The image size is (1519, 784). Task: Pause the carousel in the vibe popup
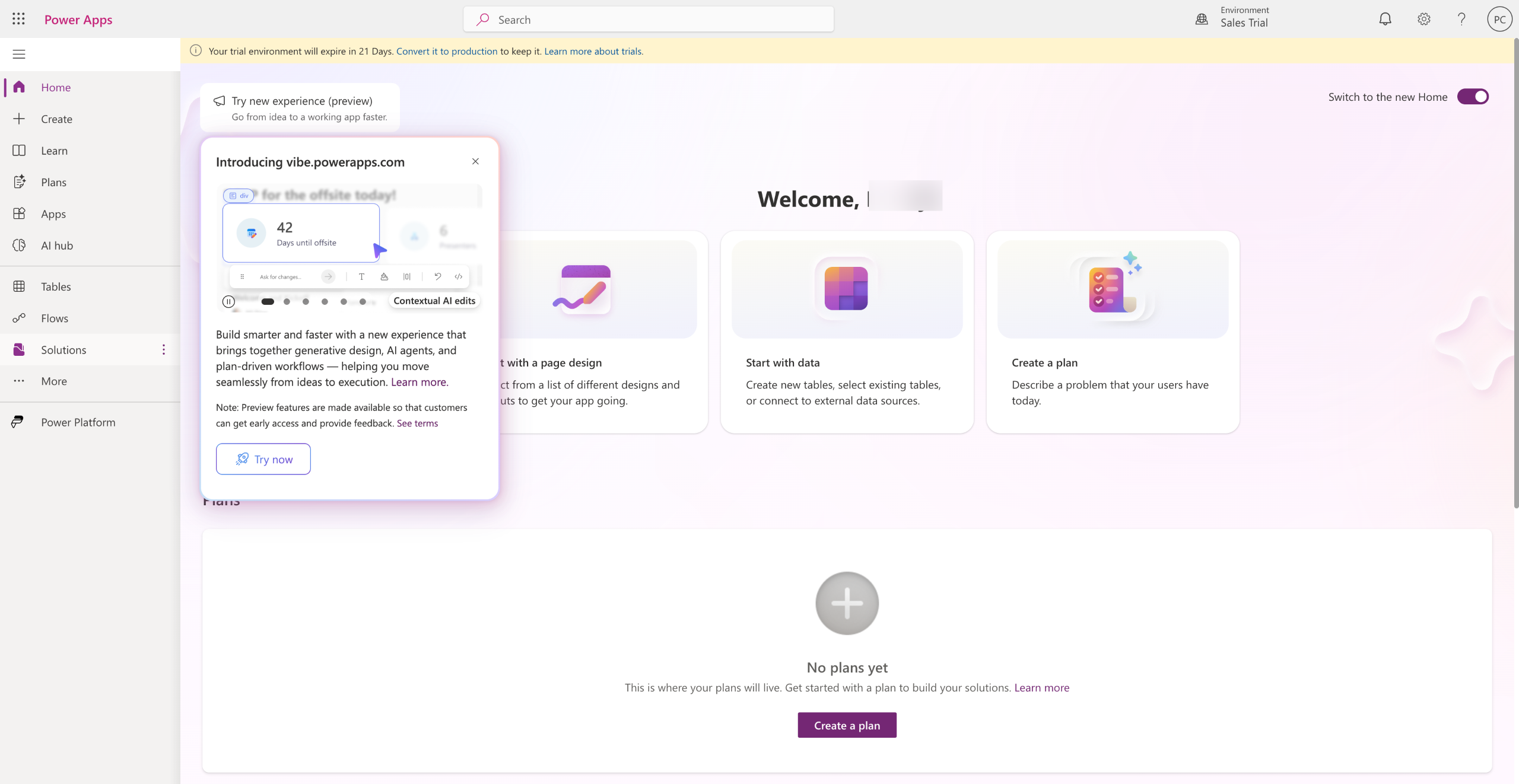(x=228, y=301)
